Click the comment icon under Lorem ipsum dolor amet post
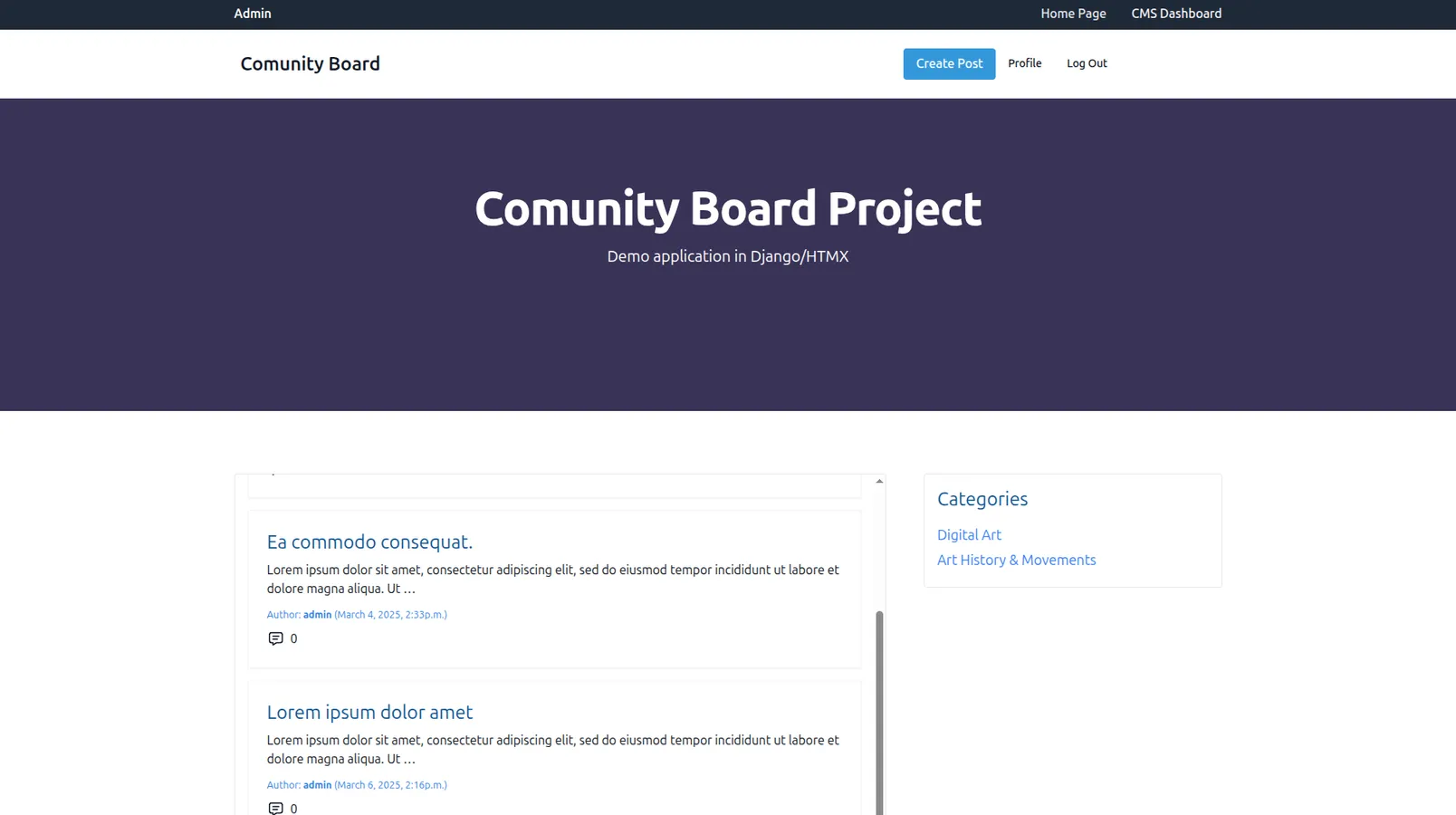The height and width of the screenshot is (815, 1456). [275, 808]
